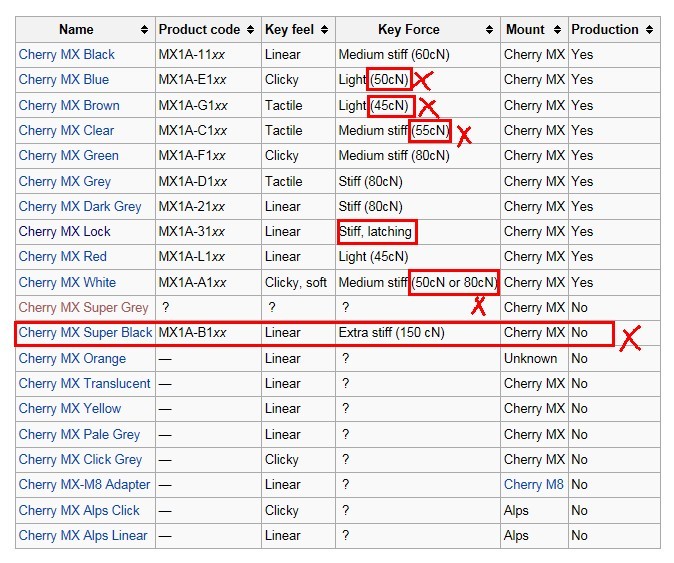This screenshot has width=674, height=563.
Task: Click the Cherry MX Orange link
Action: (x=72, y=358)
